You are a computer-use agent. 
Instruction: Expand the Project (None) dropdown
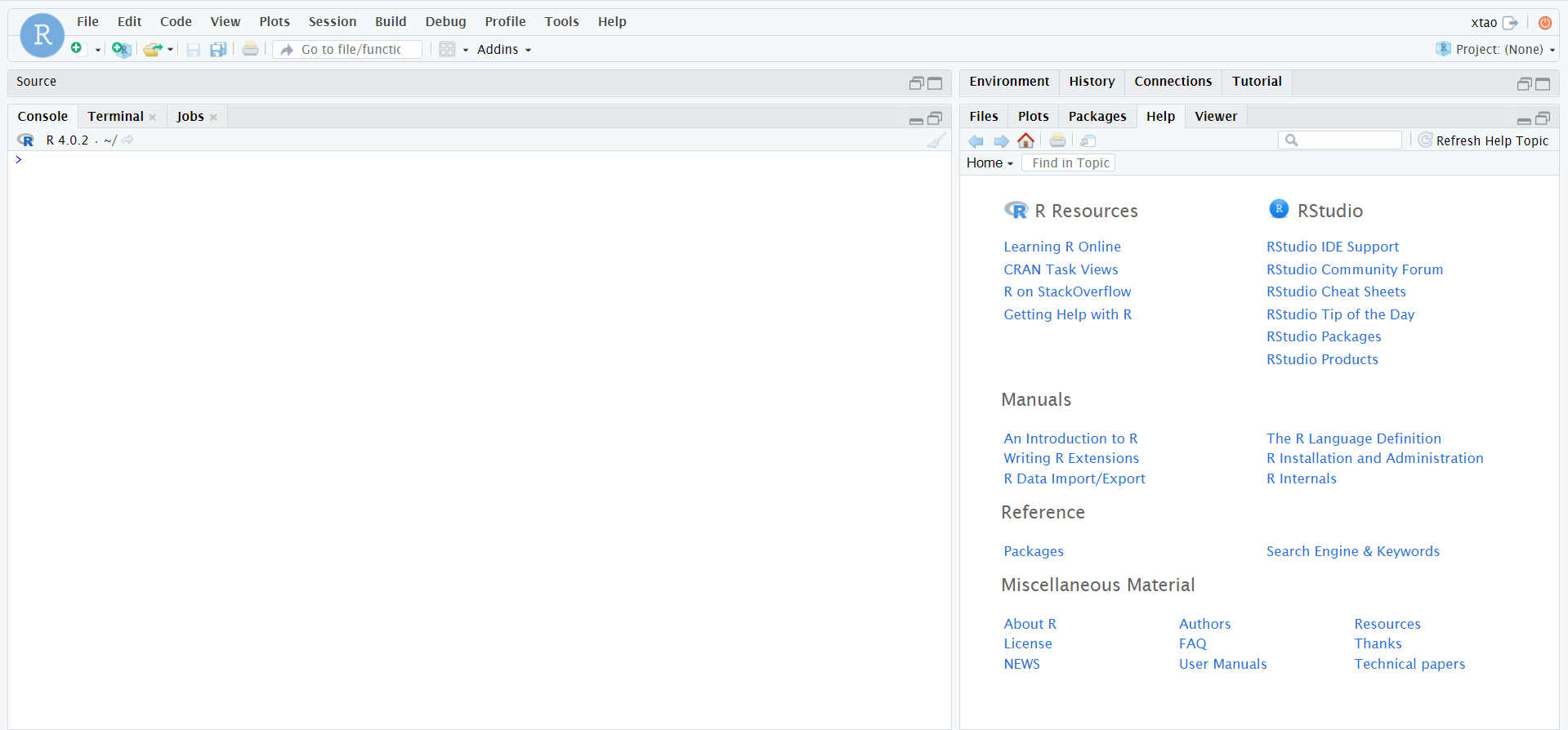[1496, 50]
